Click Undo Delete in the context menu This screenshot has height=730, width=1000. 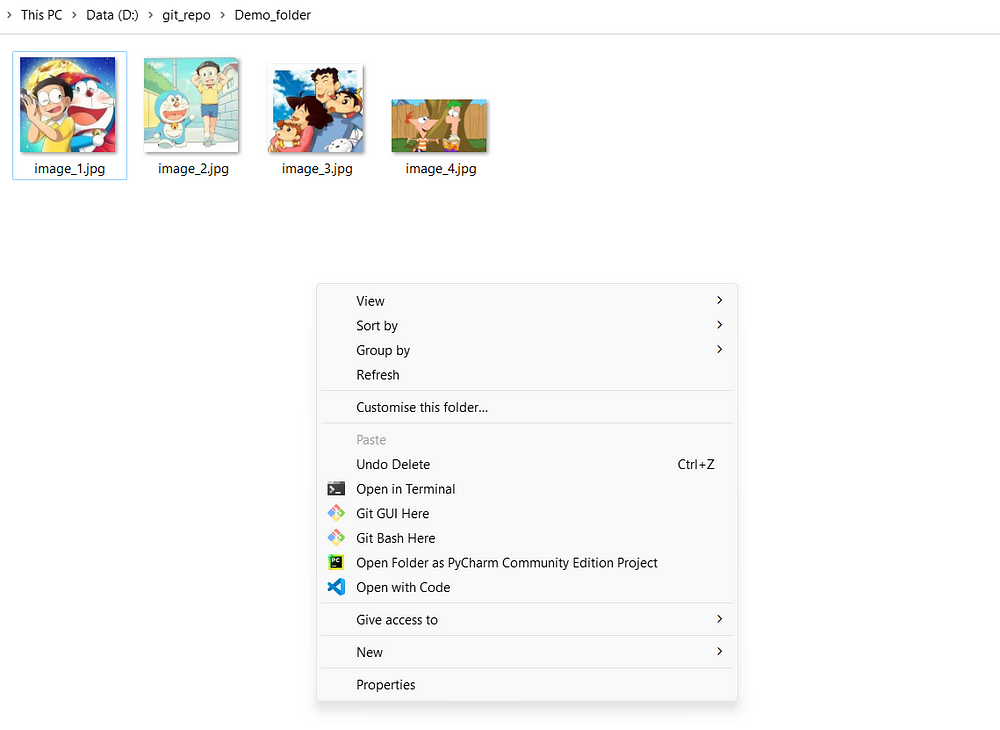point(527,464)
